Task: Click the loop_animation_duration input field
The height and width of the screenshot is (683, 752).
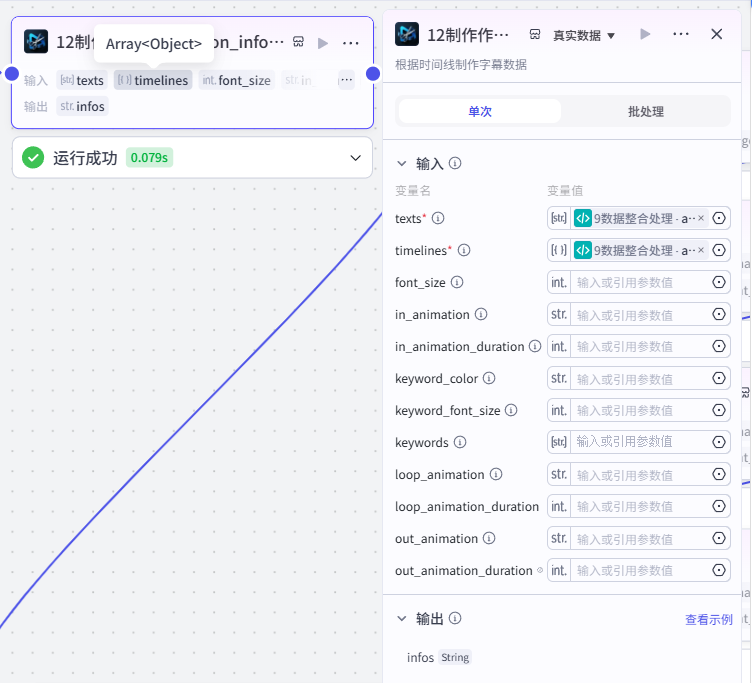Action: (x=641, y=506)
